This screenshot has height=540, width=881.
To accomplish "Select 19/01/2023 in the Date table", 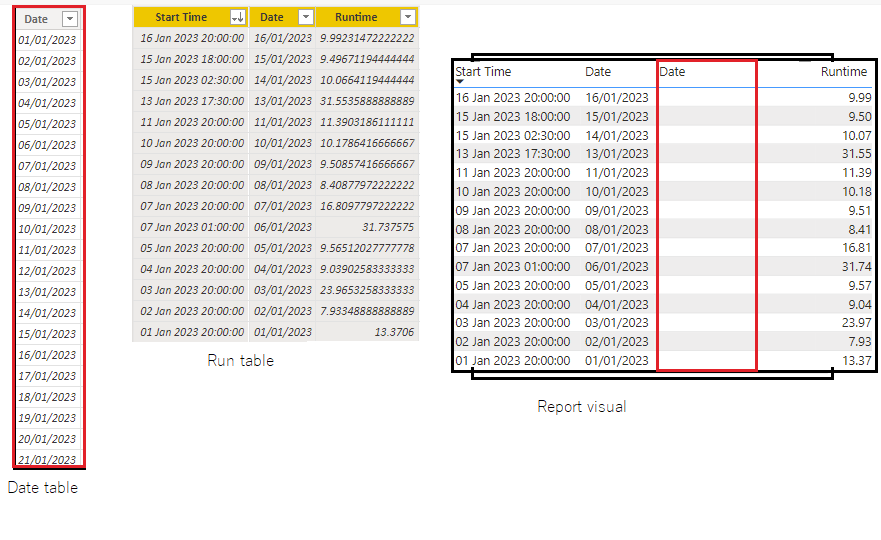I will point(47,418).
